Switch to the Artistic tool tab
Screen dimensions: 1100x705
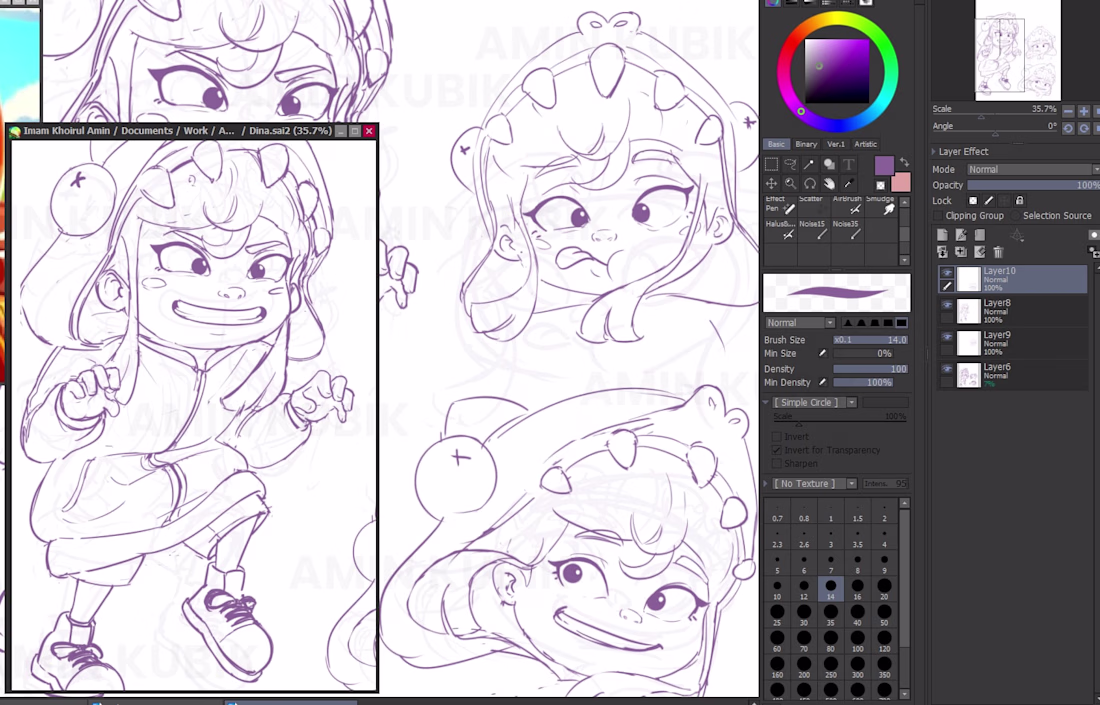click(x=866, y=144)
